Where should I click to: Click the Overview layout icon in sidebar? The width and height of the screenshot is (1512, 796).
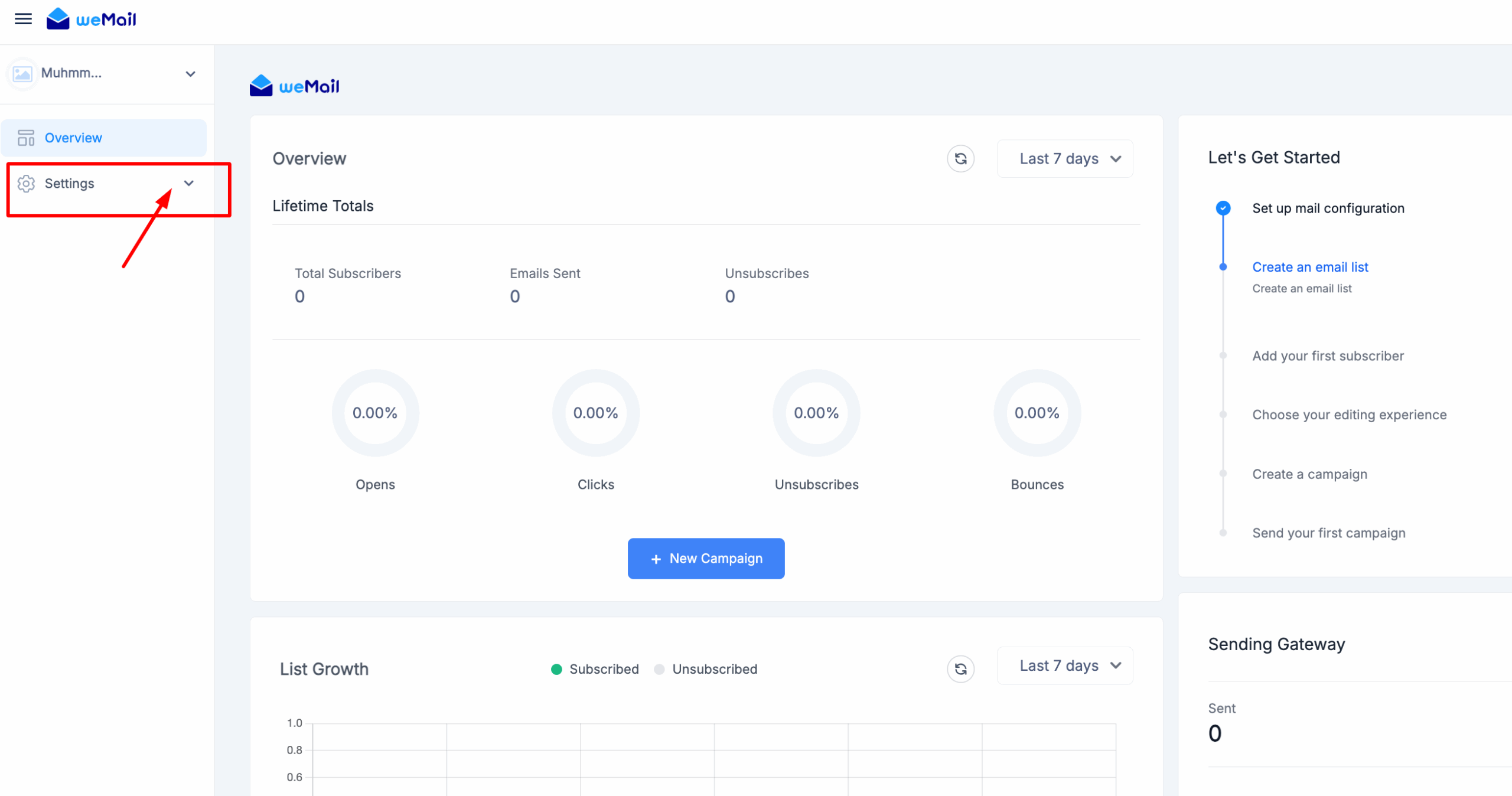(26, 138)
